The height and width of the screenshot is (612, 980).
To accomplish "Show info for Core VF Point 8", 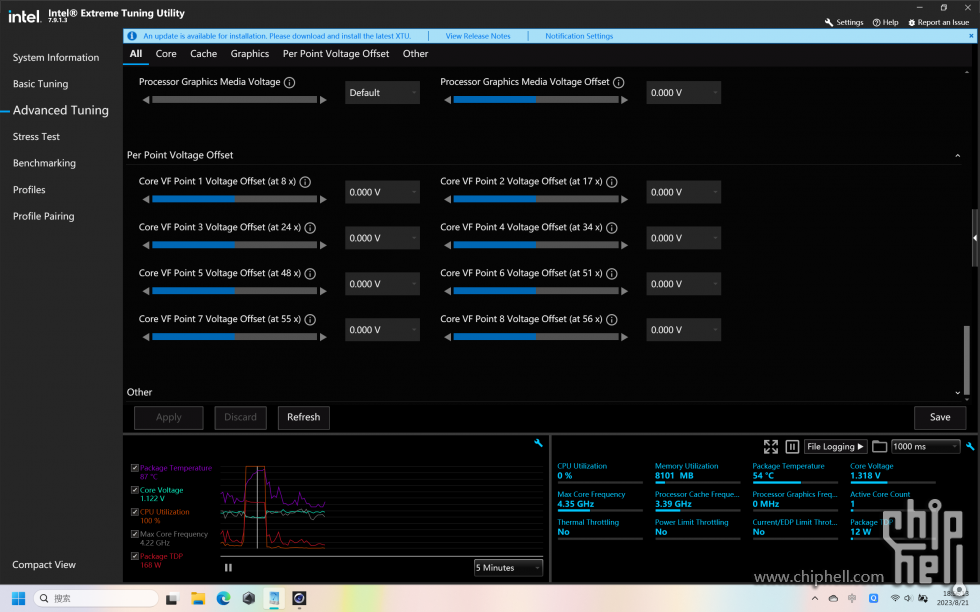I will pyautogui.click(x=612, y=319).
